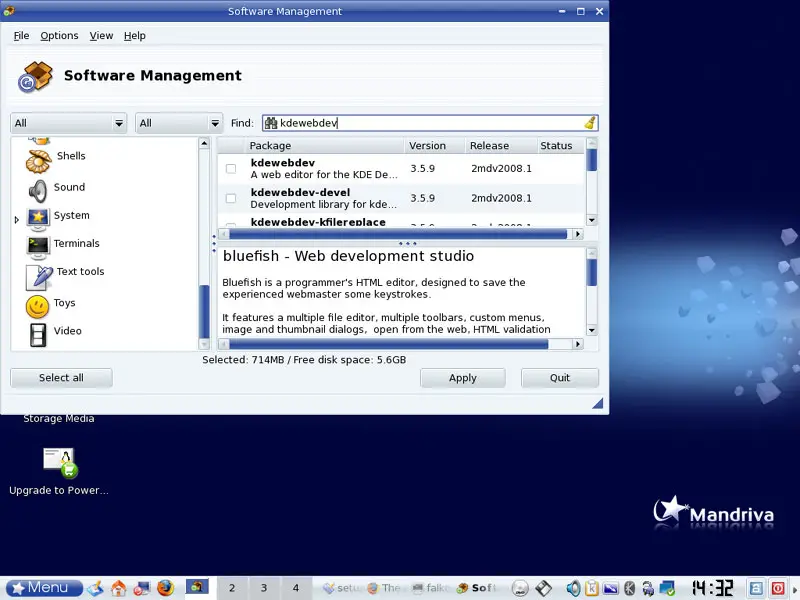Click the KDE gear tray icon
This screenshot has height=600, width=800.
(630, 589)
